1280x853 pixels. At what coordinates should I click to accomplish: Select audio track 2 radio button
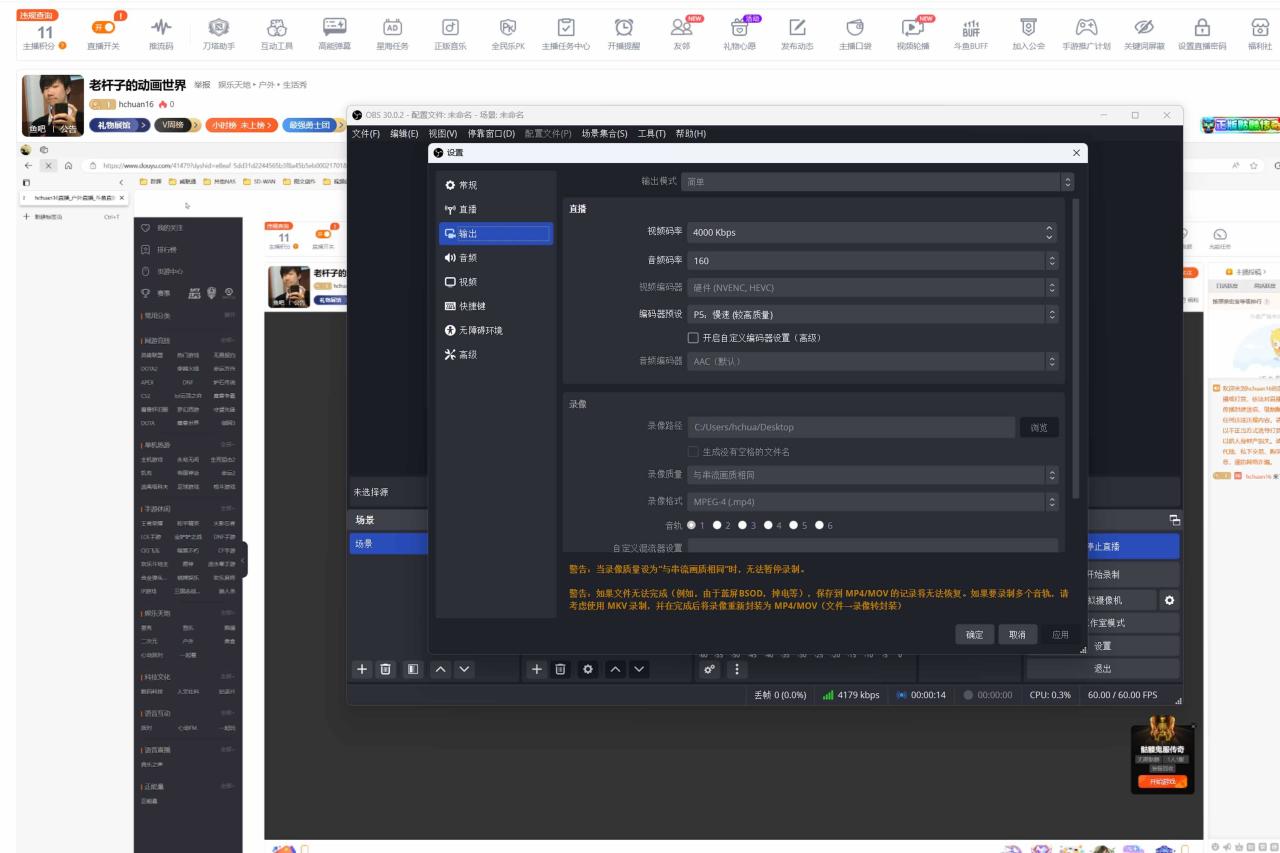click(717, 525)
